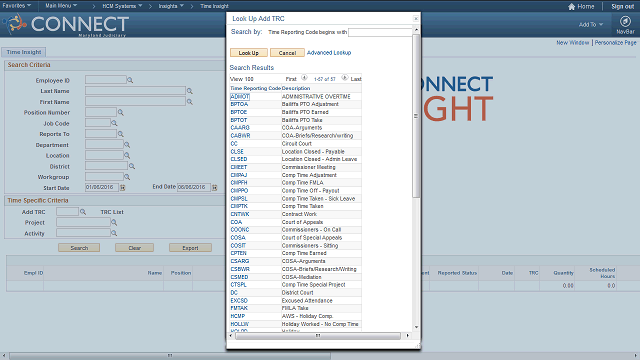The image size is (640, 360).
Task: Click the Look Up button
Action: (249, 53)
